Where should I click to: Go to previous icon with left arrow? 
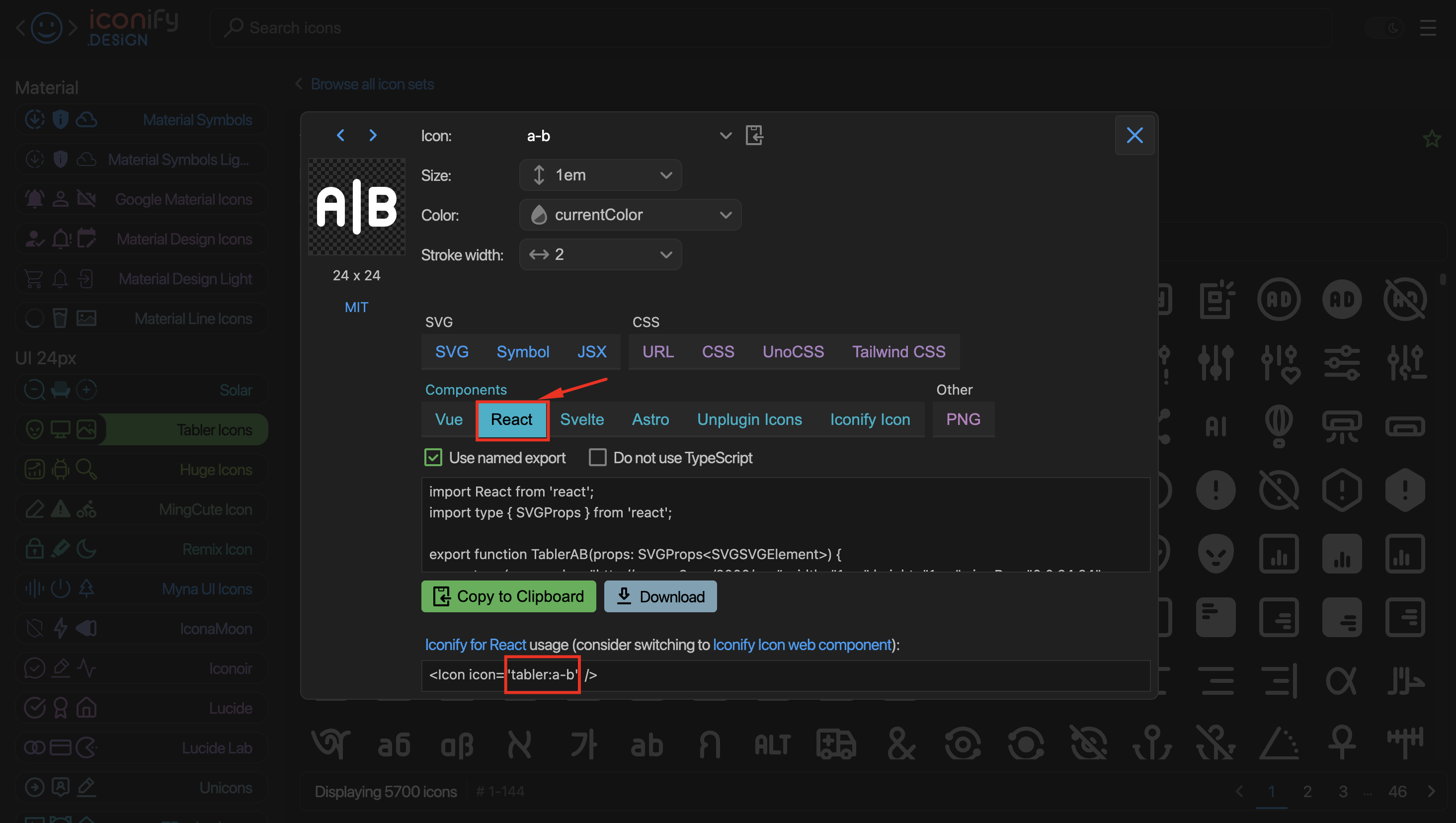click(340, 136)
